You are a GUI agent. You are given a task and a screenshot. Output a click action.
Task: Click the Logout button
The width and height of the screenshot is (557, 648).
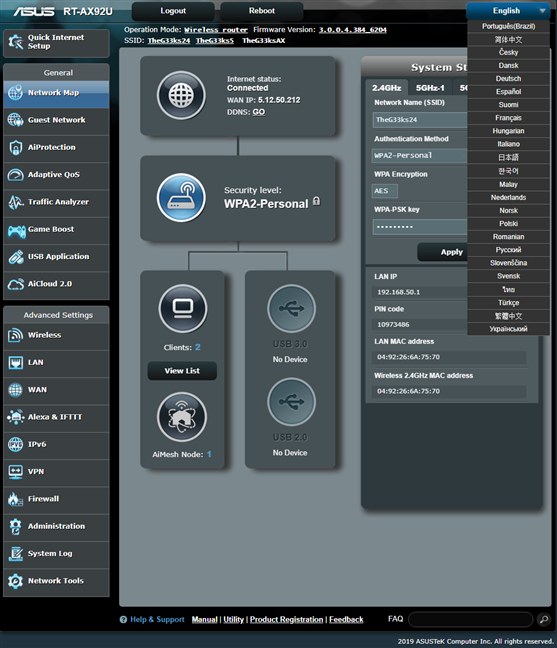[x=173, y=11]
